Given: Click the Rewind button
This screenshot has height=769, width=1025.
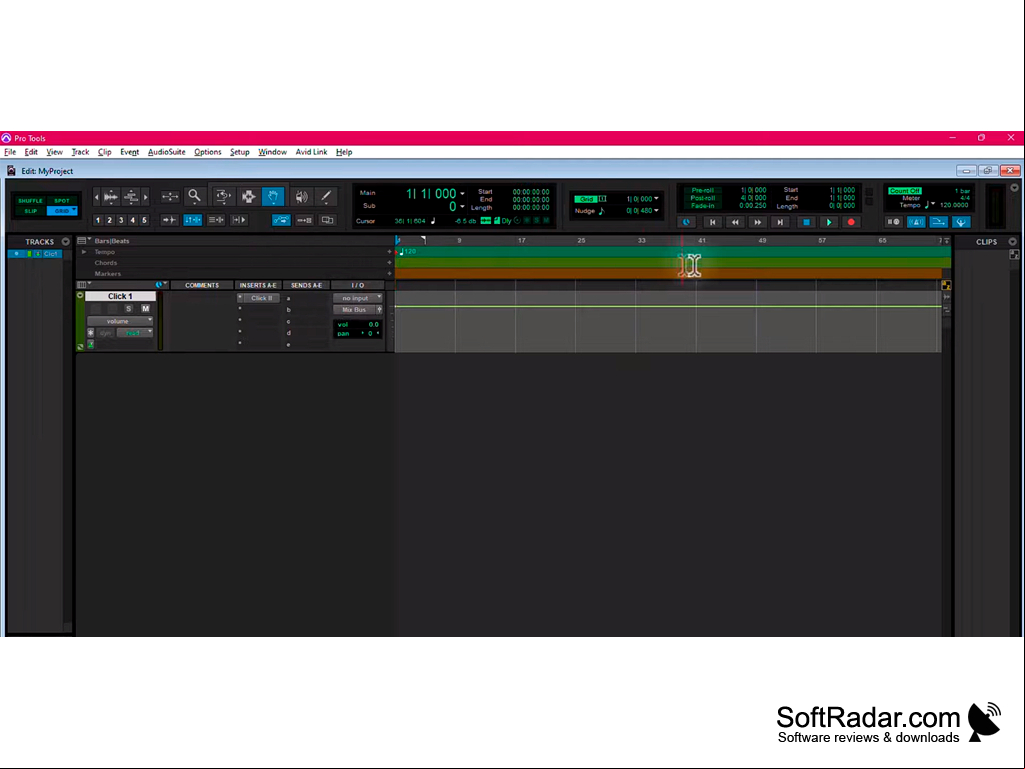Looking at the screenshot, I should (735, 222).
